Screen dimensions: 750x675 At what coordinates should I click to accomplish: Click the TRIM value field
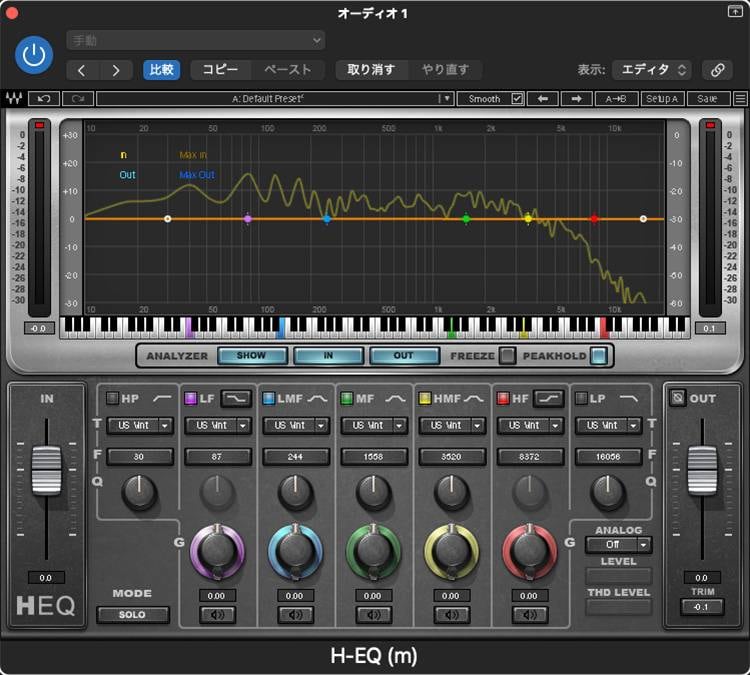coord(702,607)
